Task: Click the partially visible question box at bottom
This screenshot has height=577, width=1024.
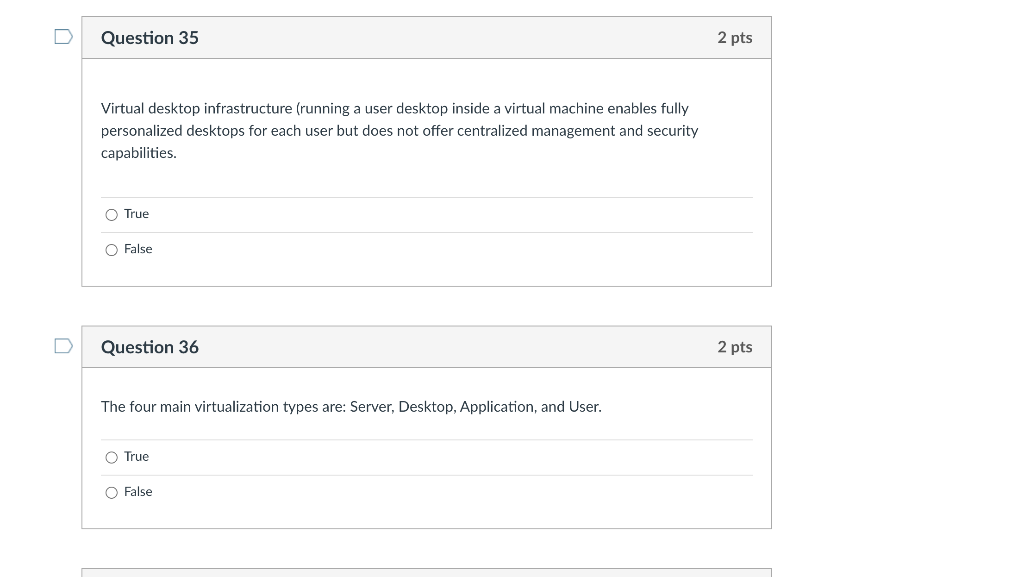Action: 427,574
